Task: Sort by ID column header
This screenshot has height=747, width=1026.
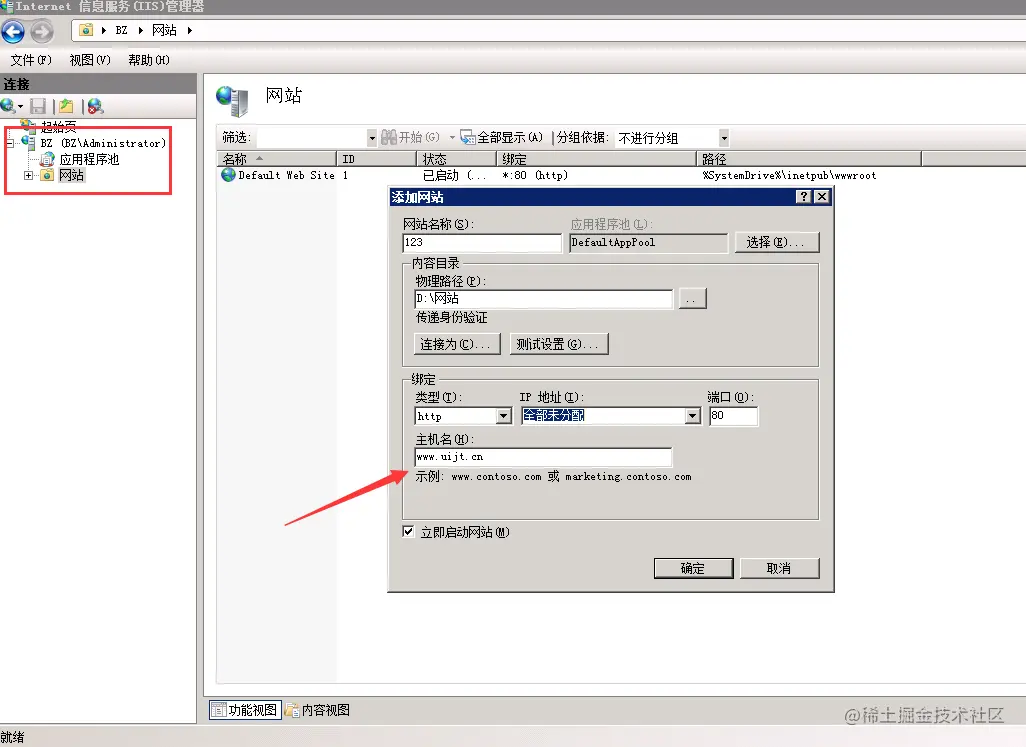Action: click(376, 159)
